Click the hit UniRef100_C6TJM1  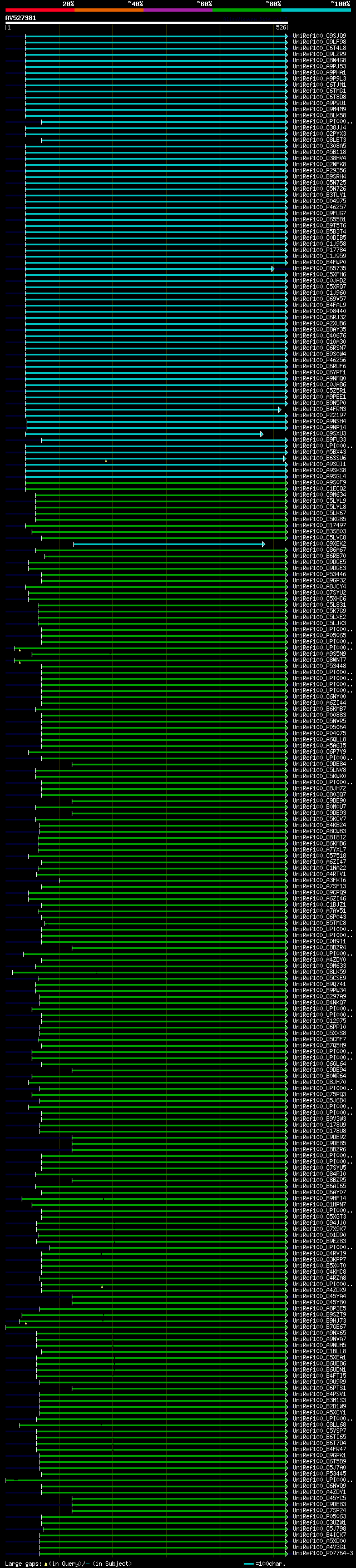point(319,85)
